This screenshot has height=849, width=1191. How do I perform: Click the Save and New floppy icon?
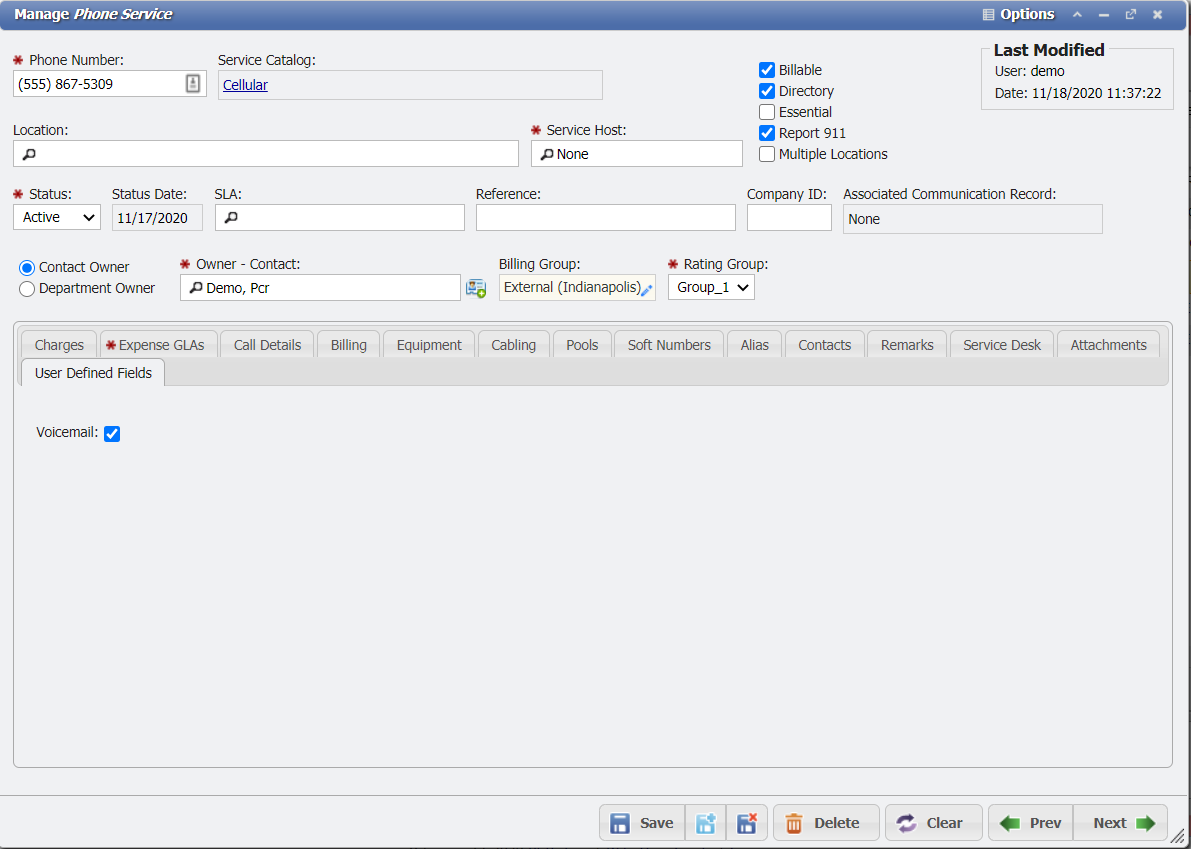pyautogui.click(x=706, y=822)
